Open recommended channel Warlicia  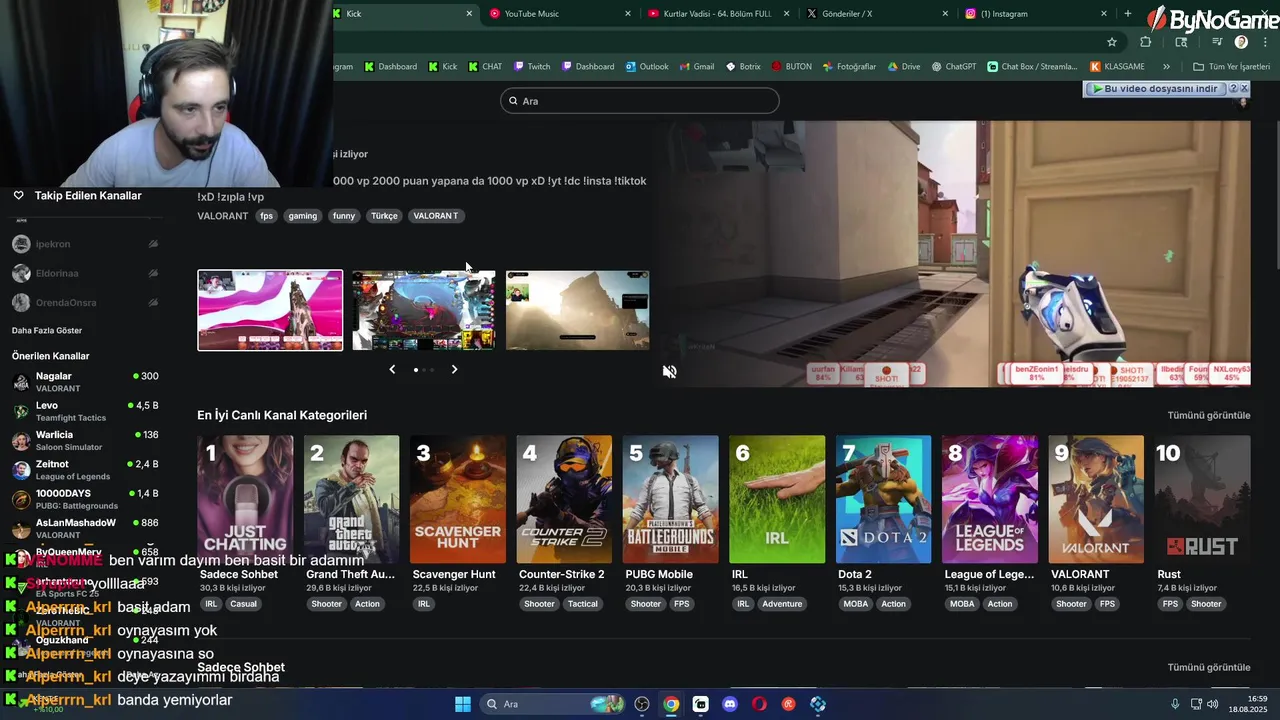click(85, 441)
